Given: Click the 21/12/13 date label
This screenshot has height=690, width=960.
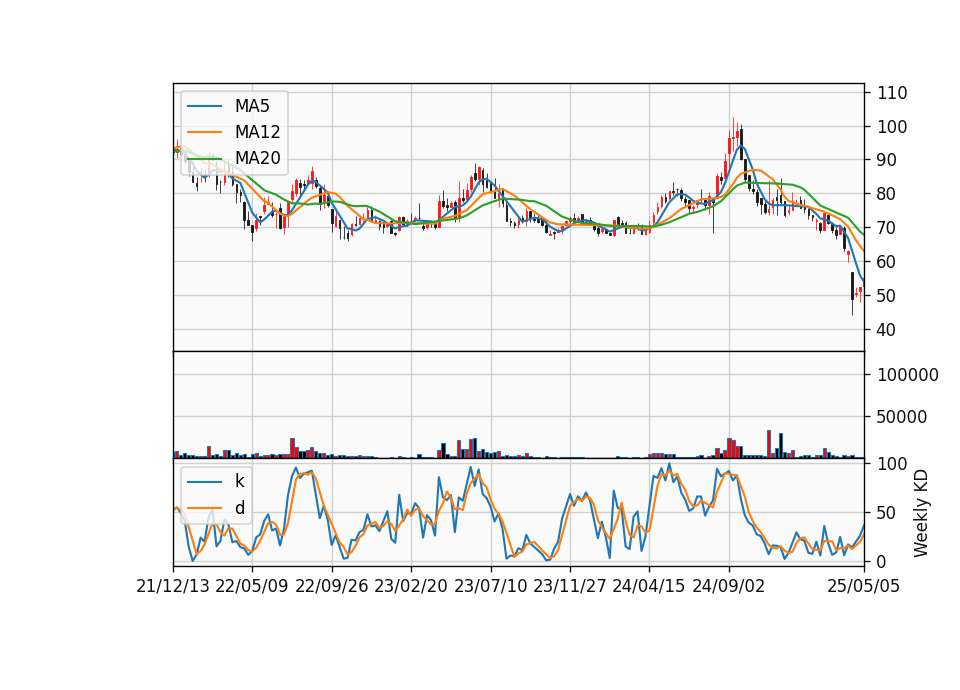Looking at the screenshot, I should tap(173, 586).
